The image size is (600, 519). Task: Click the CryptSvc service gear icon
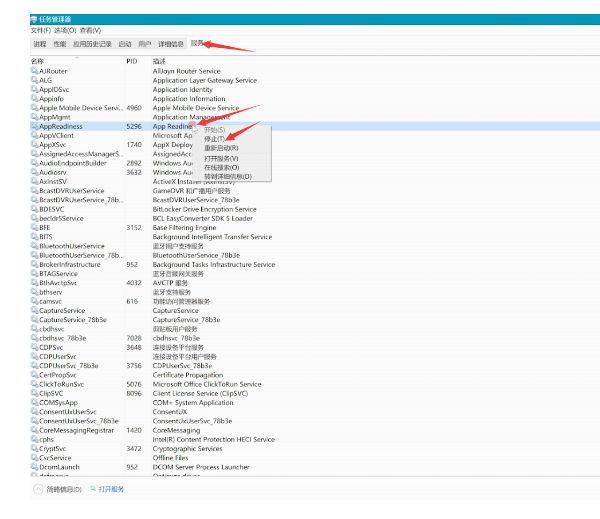tap(35, 449)
